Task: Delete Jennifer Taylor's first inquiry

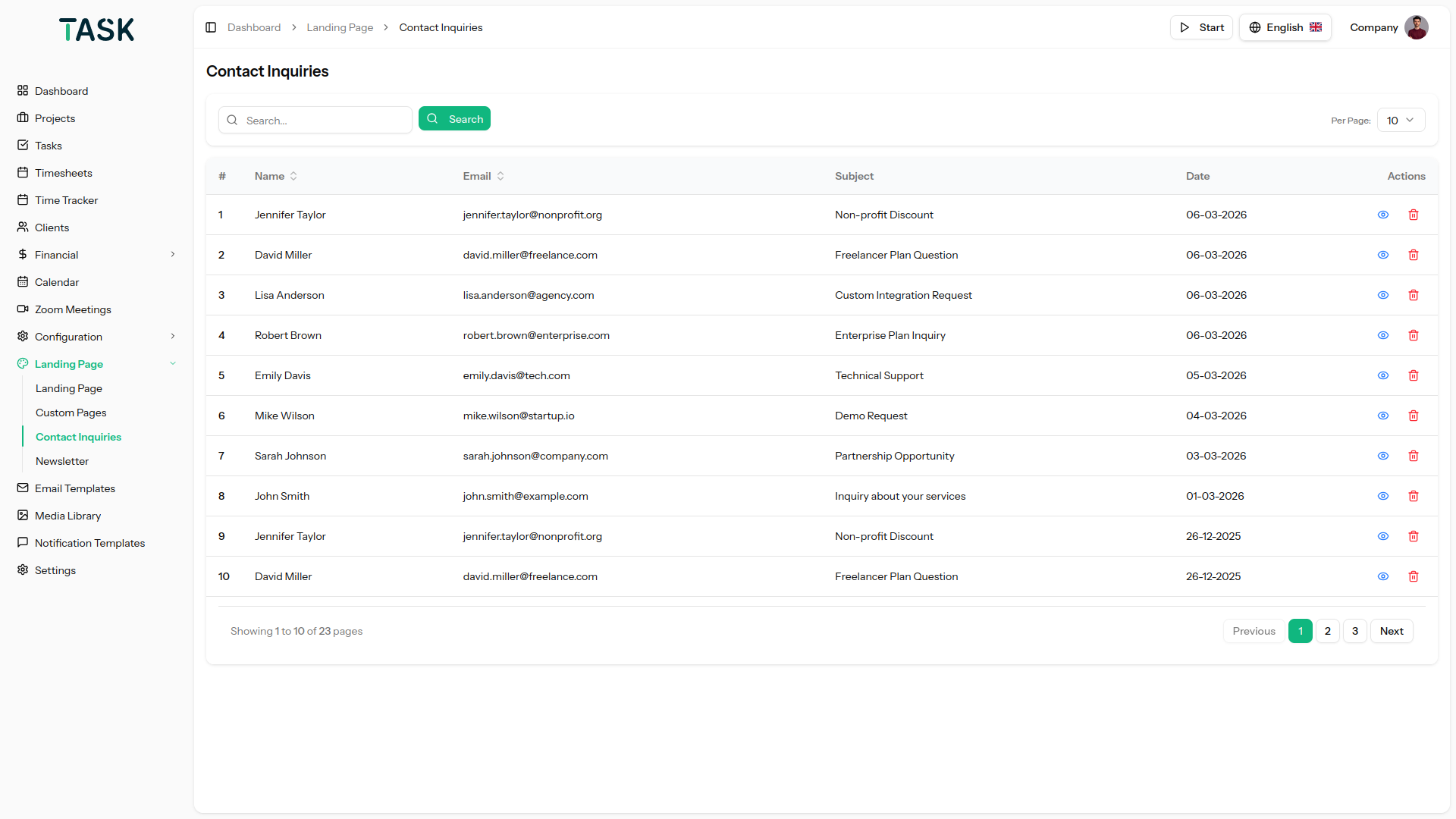Action: point(1413,215)
